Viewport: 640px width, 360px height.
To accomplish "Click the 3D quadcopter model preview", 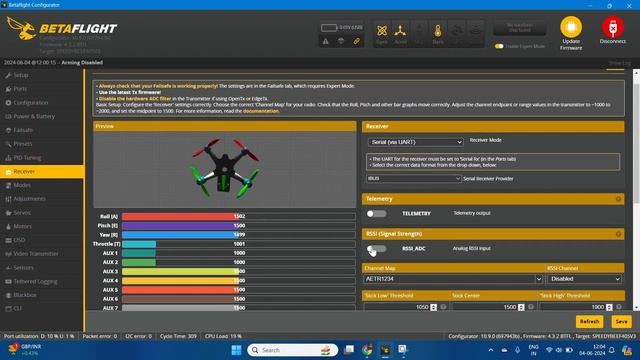I will click(x=225, y=169).
